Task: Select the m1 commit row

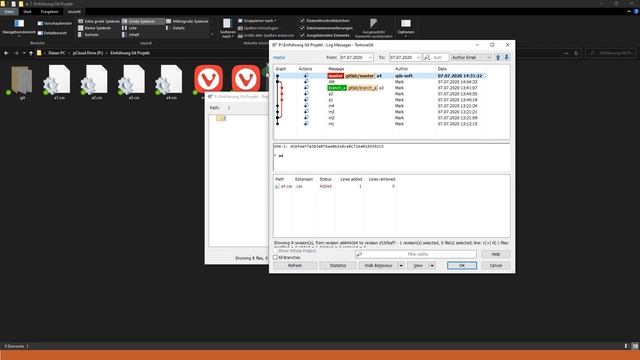Action: point(380,124)
